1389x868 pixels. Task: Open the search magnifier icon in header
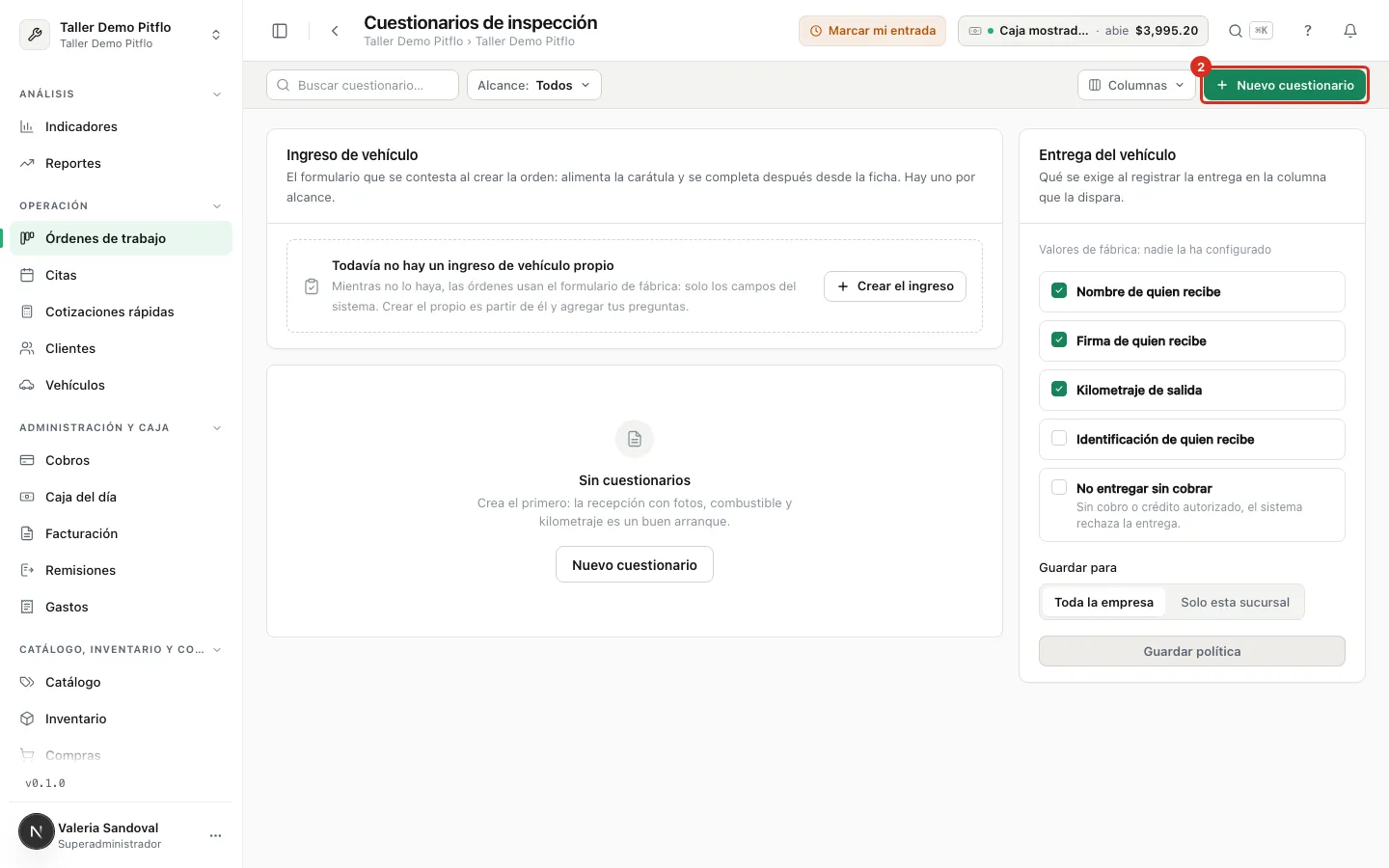pyautogui.click(x=1235, y=31)
